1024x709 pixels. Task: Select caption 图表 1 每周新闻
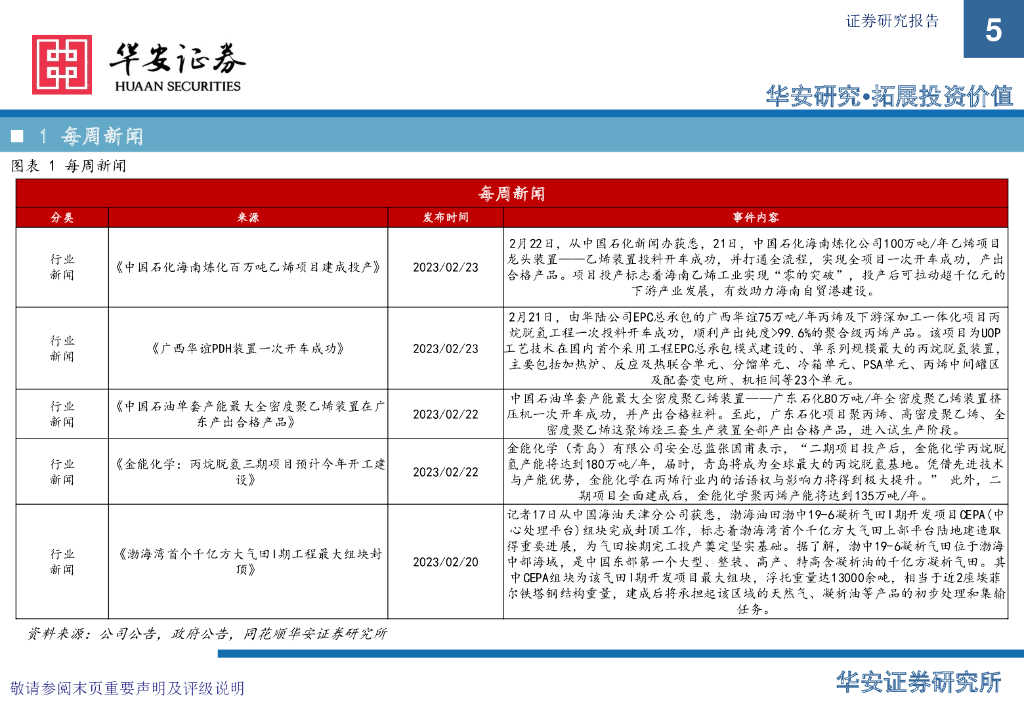click(x=69, y=166)
